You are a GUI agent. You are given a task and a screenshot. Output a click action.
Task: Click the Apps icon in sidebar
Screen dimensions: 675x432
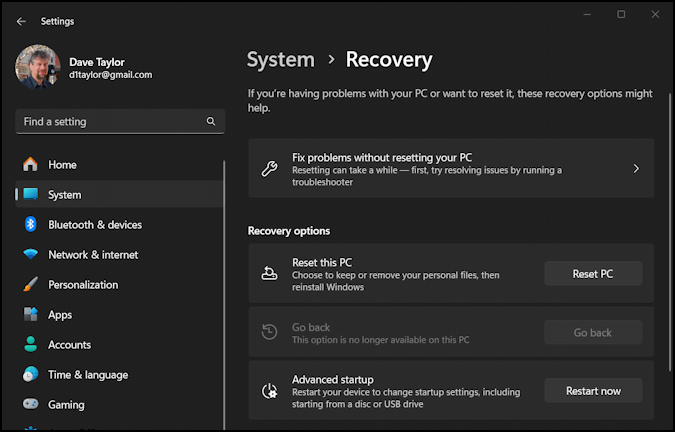coord(30,315)
